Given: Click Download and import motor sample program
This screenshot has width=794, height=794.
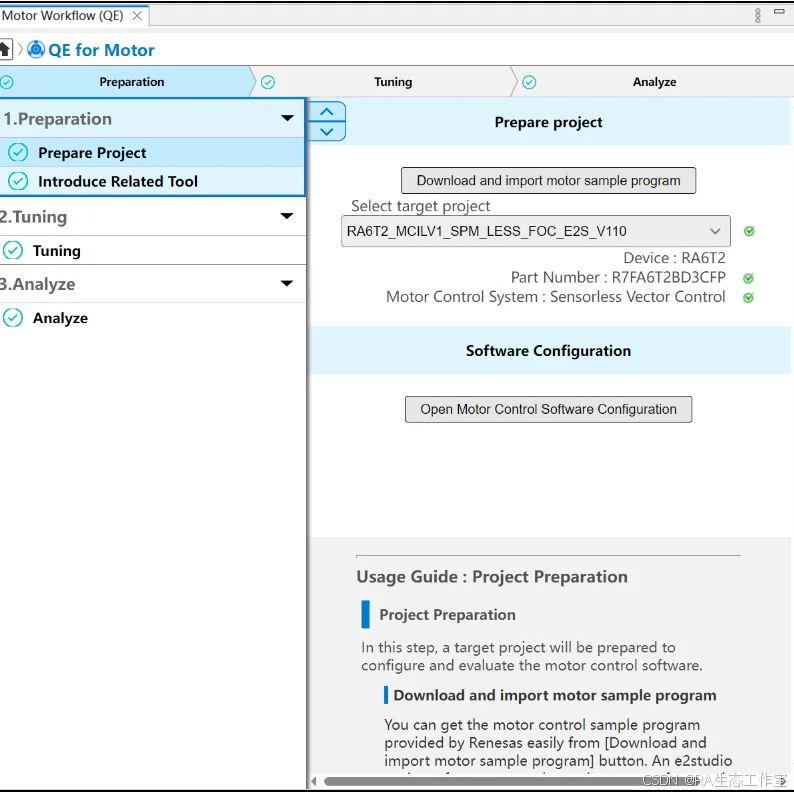Looking at the screenshot, I should click(x=548, y=181).
